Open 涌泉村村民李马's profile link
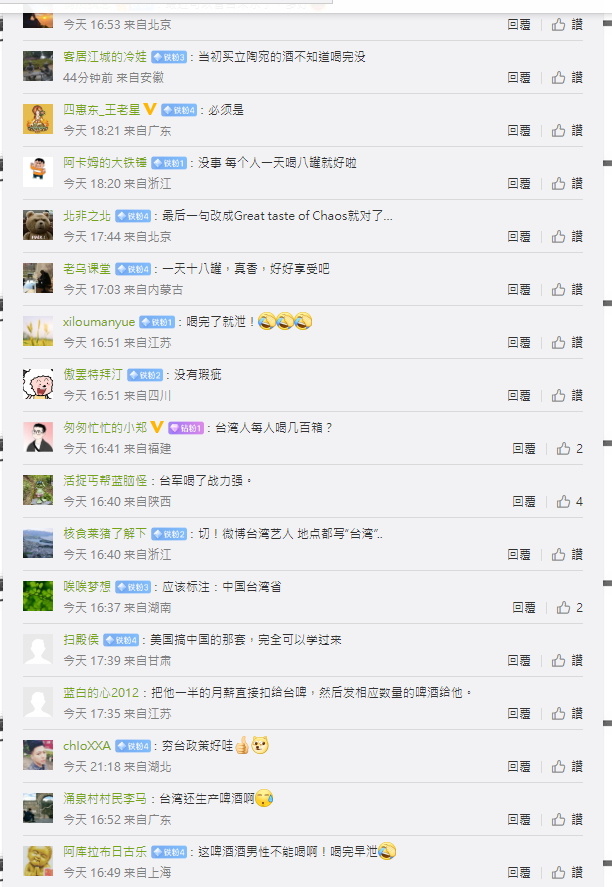Screen dimensions: 612x887 (105, 798)
